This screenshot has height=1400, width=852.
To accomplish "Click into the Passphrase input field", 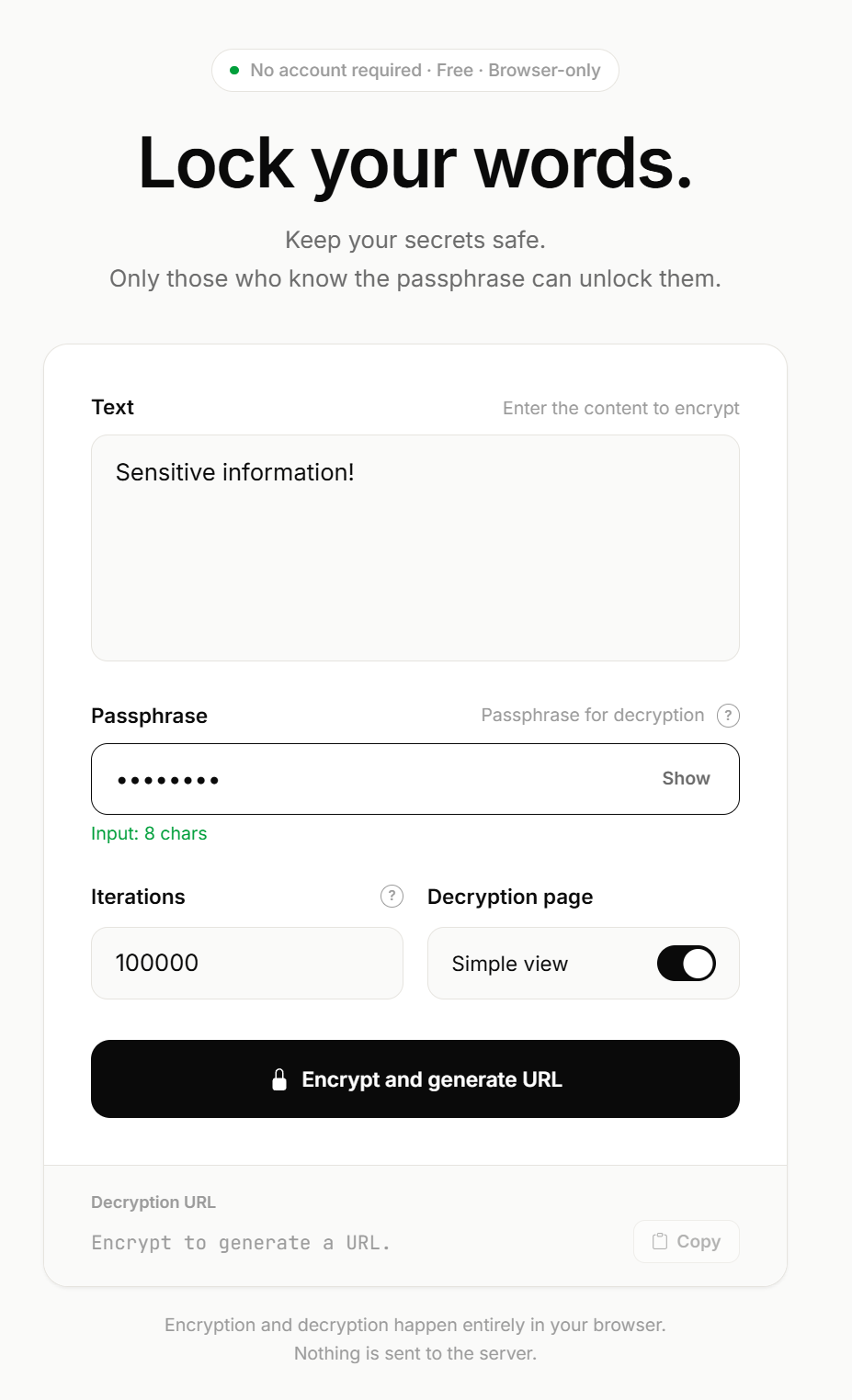I will click(415, 779).
